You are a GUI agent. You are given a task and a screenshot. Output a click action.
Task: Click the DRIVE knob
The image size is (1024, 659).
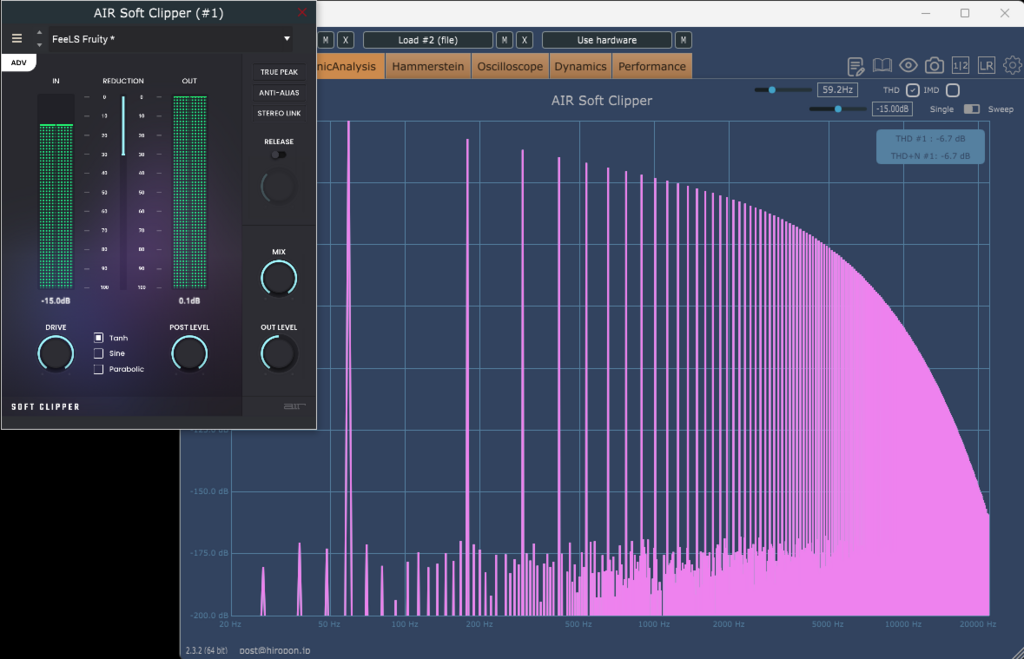(x=56, y=353)
